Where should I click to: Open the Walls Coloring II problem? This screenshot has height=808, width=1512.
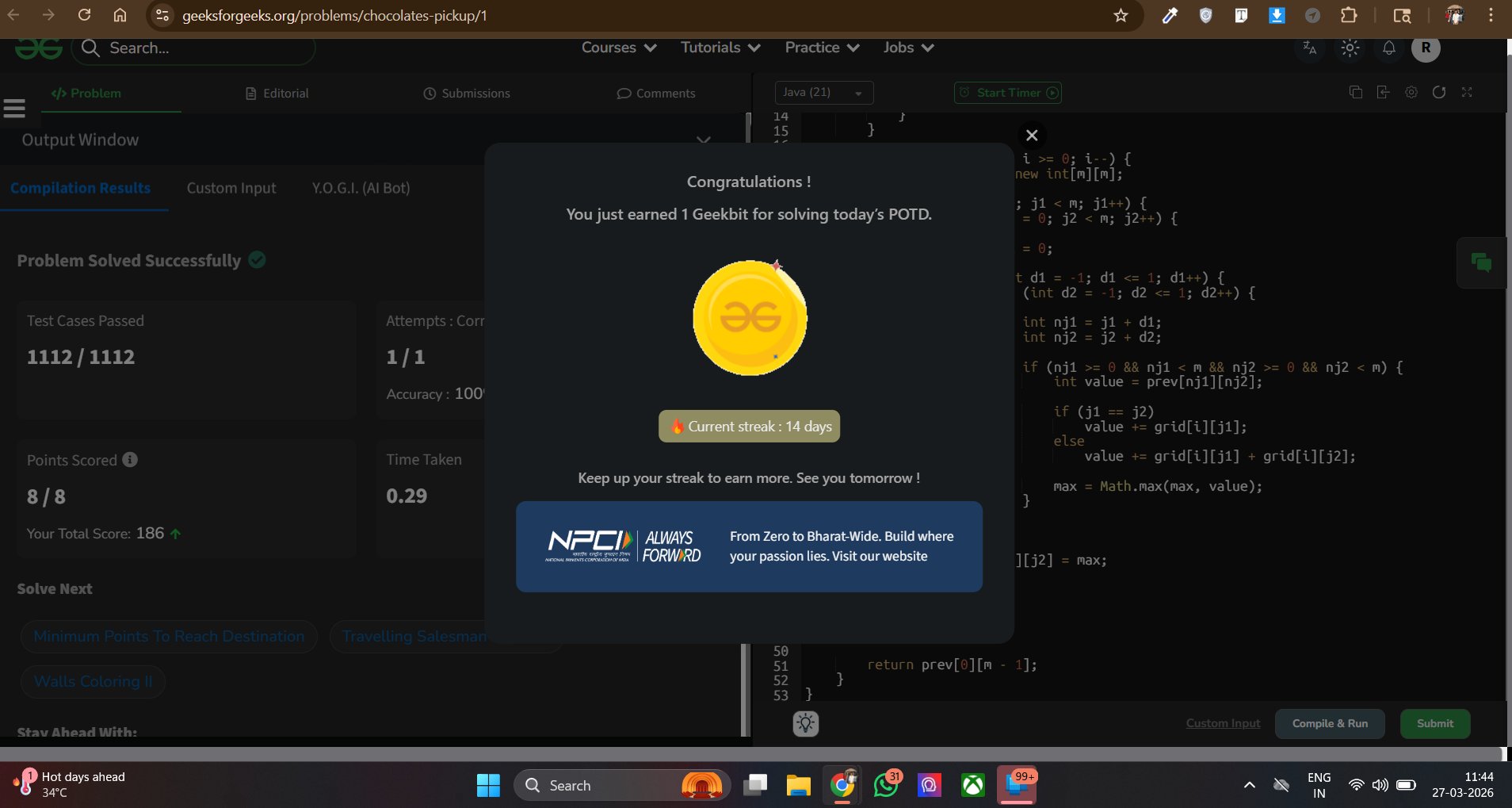pos(93,681)
